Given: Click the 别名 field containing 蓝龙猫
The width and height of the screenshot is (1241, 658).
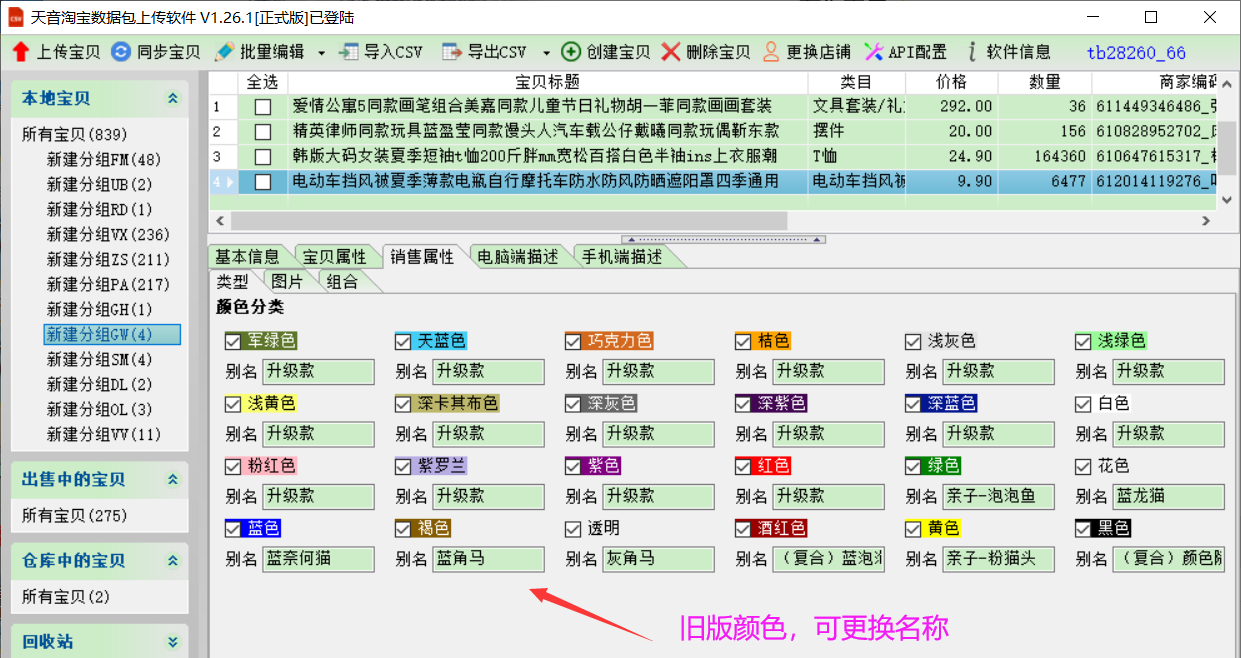Looking at the screenshot, I should [x=1168, y=497].
